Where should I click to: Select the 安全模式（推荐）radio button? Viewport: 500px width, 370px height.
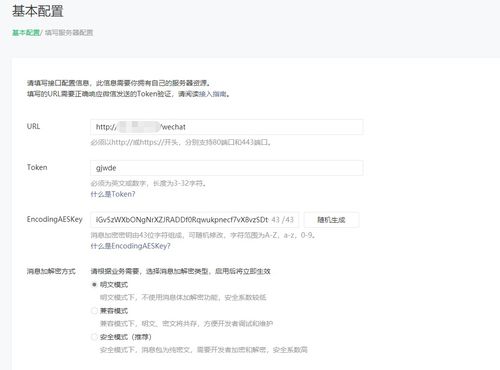(94, 337)
